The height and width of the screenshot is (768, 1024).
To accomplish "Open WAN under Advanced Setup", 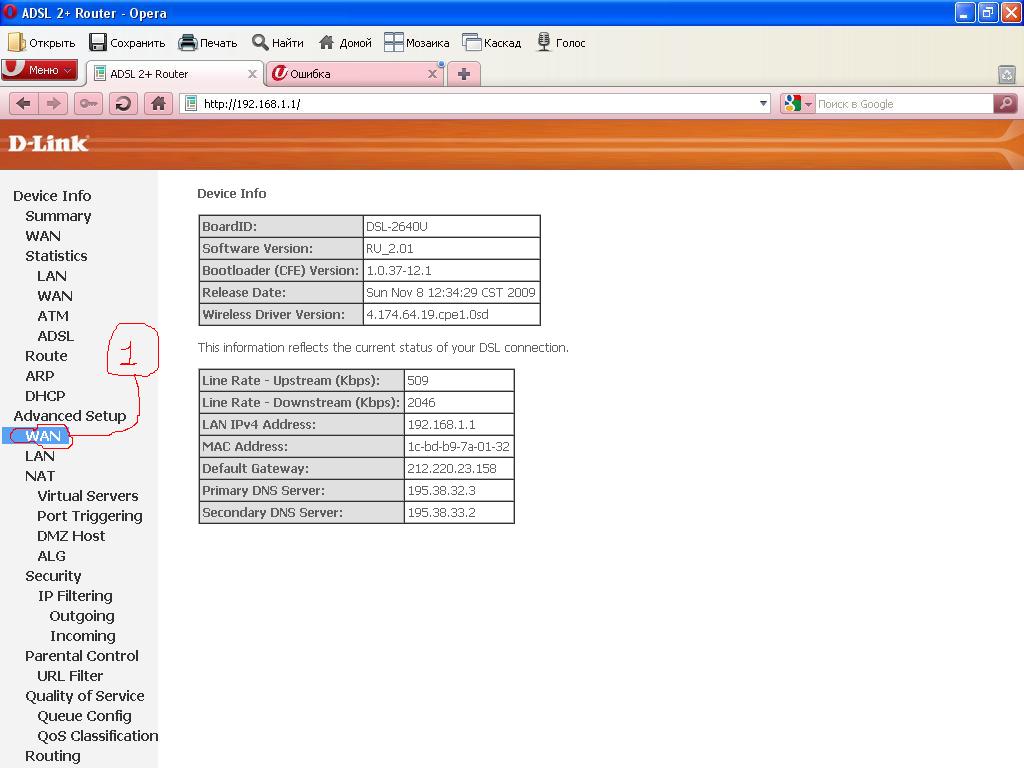I will (43, 436).
